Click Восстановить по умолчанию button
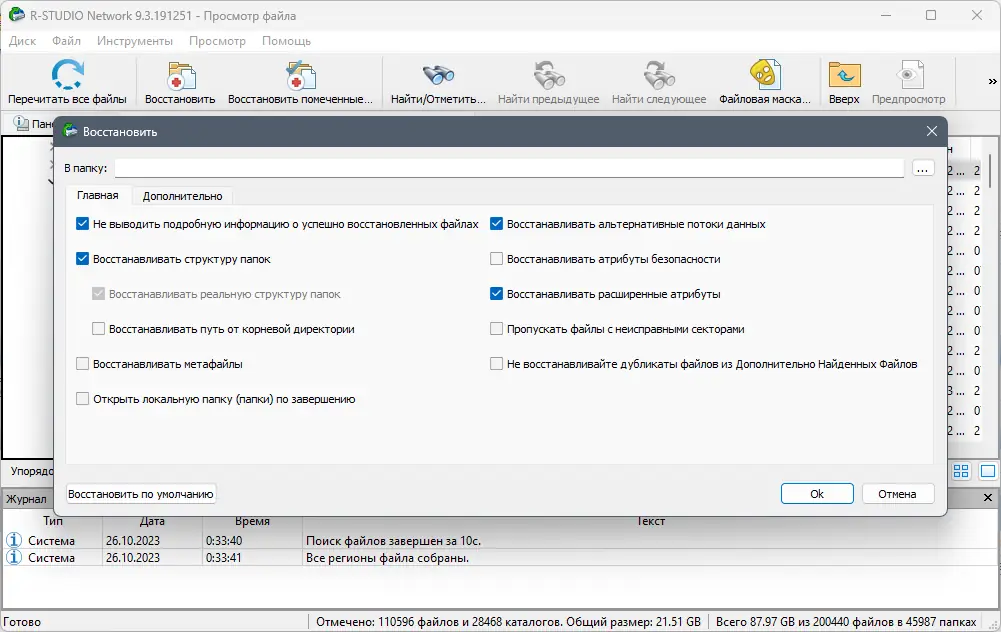This screenshot has width=1001, height=632. click(x=141, y=493)
